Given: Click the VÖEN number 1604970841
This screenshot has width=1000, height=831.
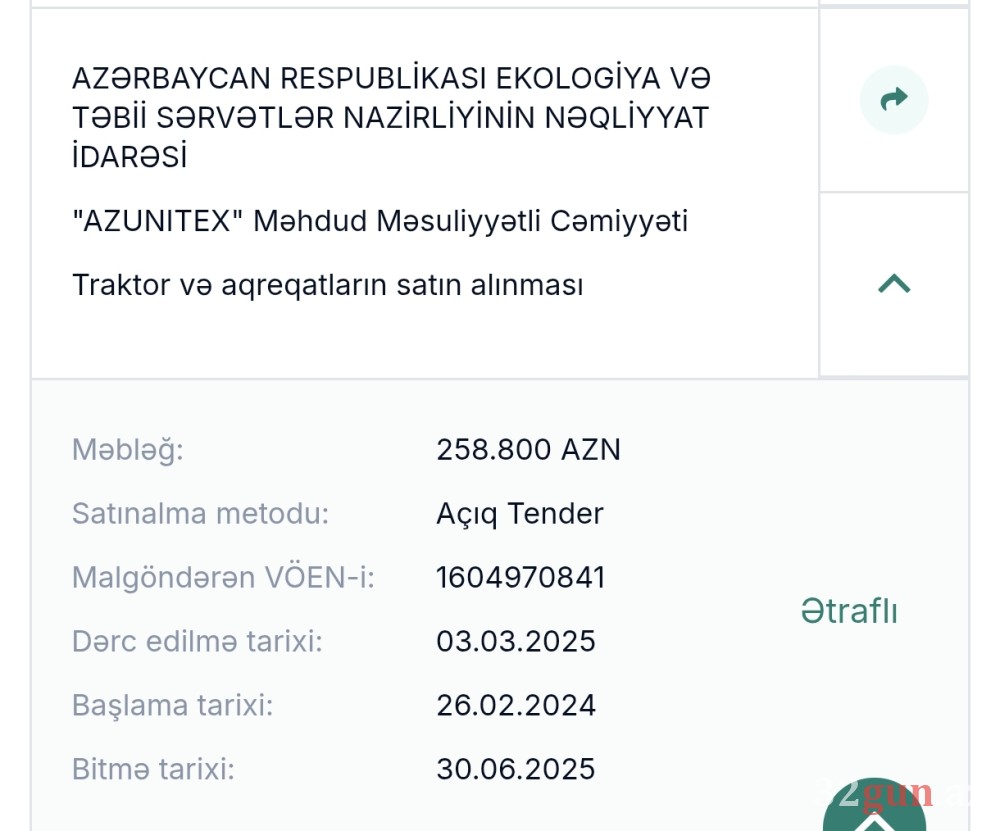Looking at the screenshot, I should (x=521, y=577).
